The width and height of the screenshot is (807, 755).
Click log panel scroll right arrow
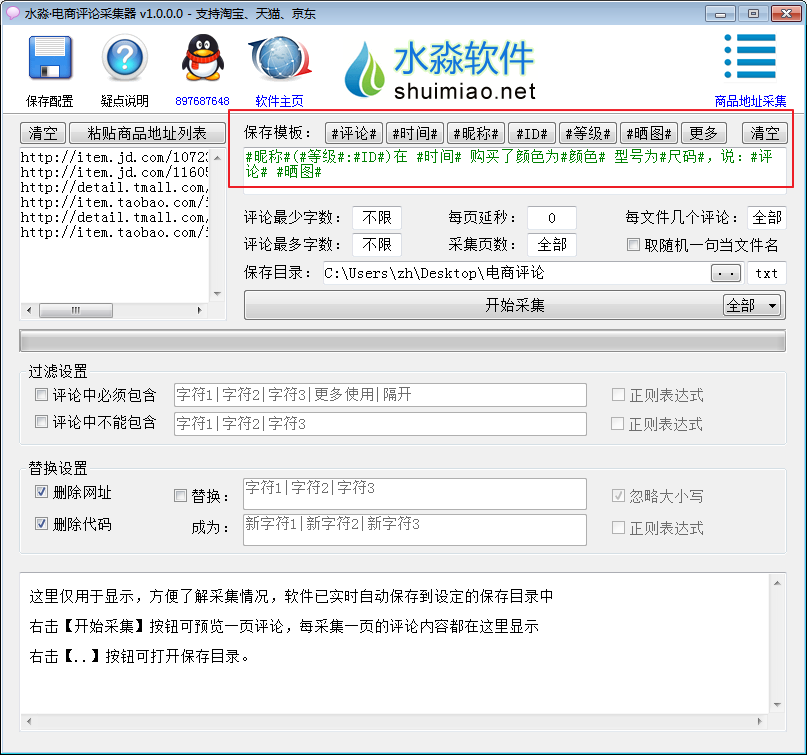[760, 722]
